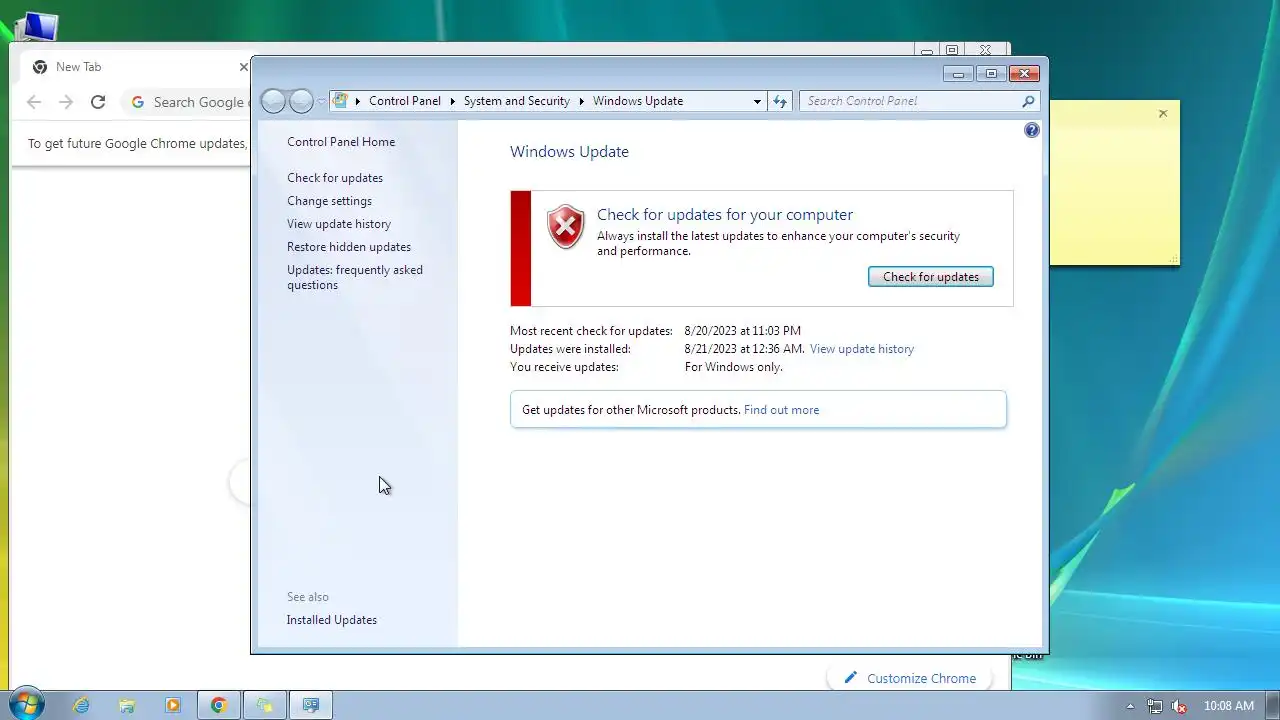This screenshot has width=1280, height=720.
Task: Open Check for updates in sidebar
Action: click(335, 178)
